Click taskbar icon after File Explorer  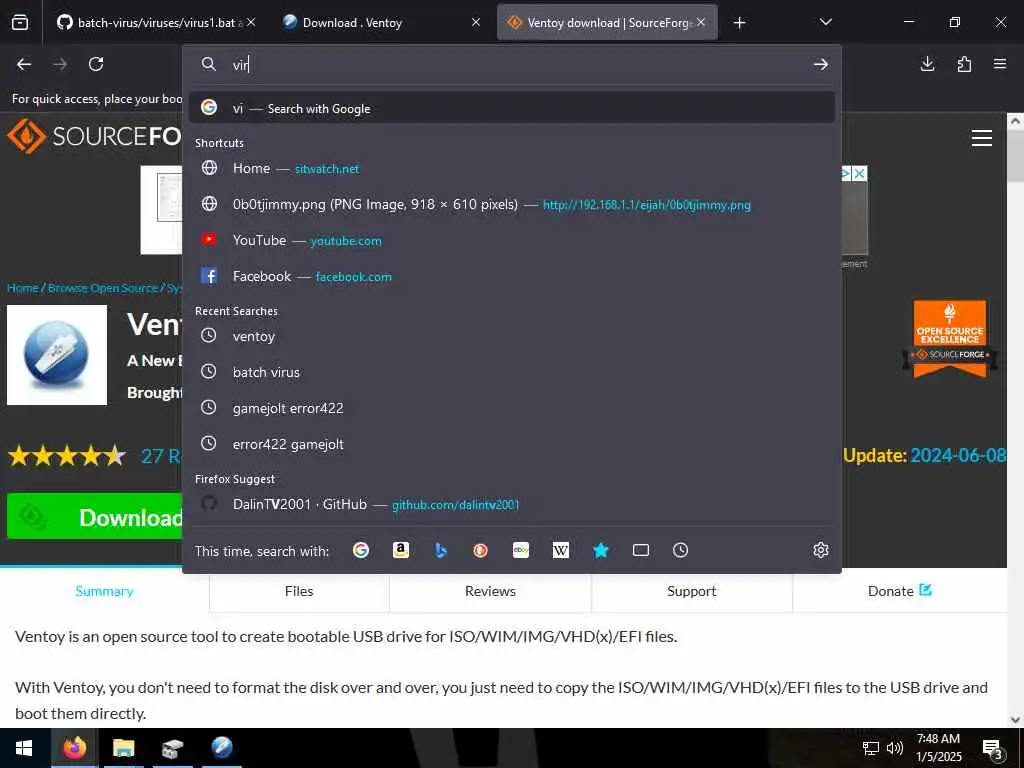coord(172,748)
